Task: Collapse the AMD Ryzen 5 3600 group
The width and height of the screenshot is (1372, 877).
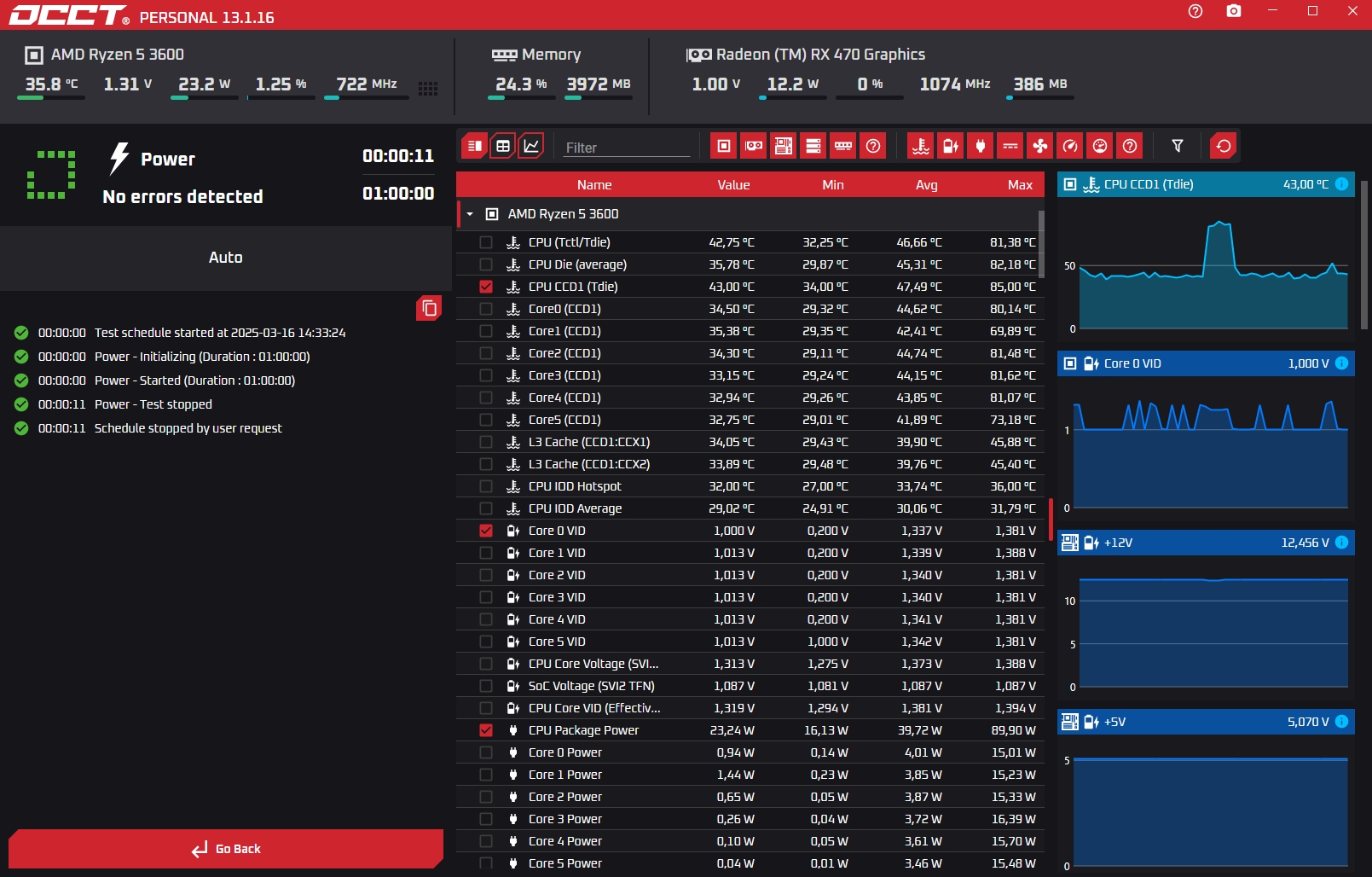Action: [470, 214]
